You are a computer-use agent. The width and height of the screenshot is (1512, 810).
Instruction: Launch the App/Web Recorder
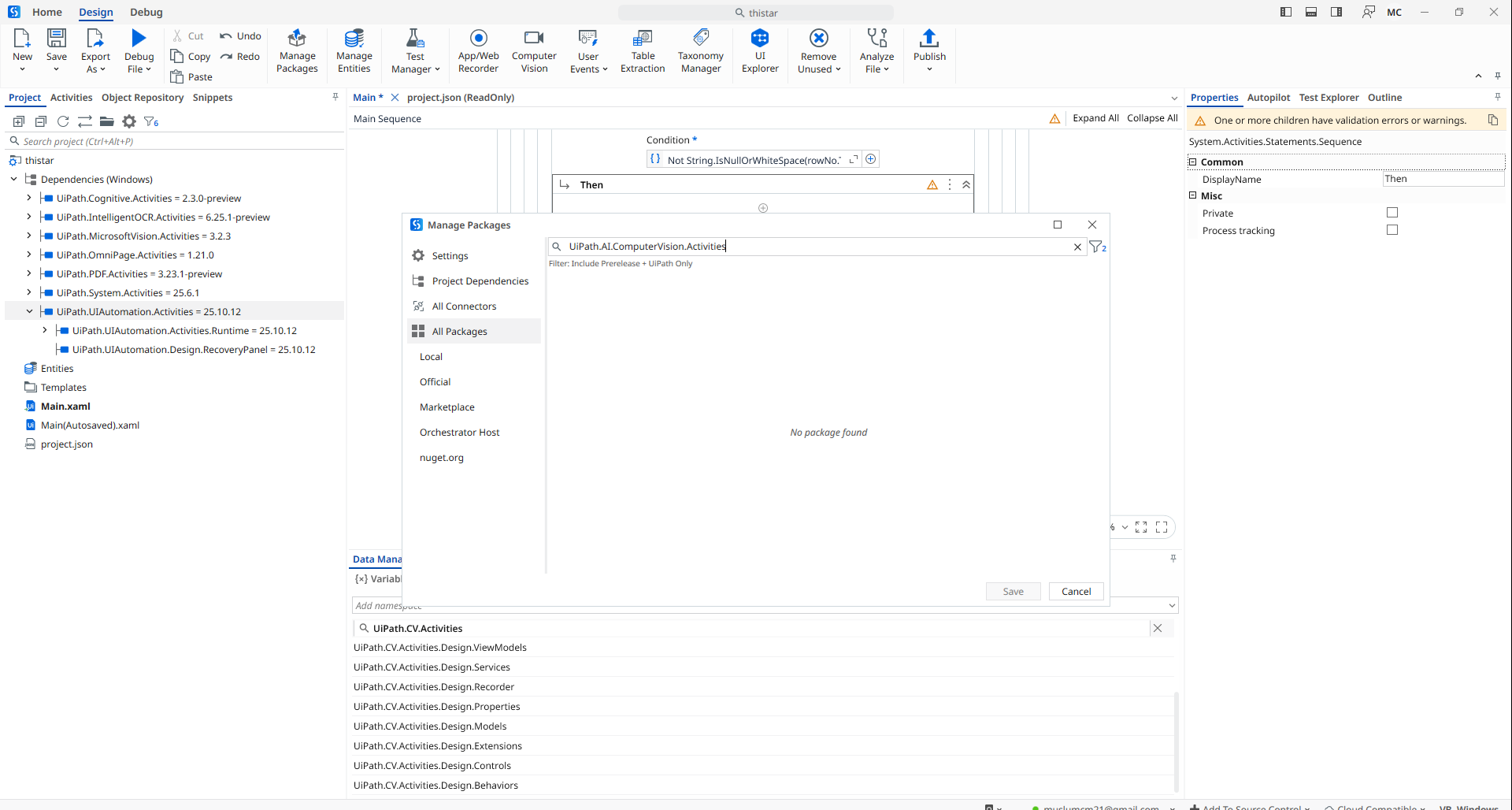coord(478,51)
